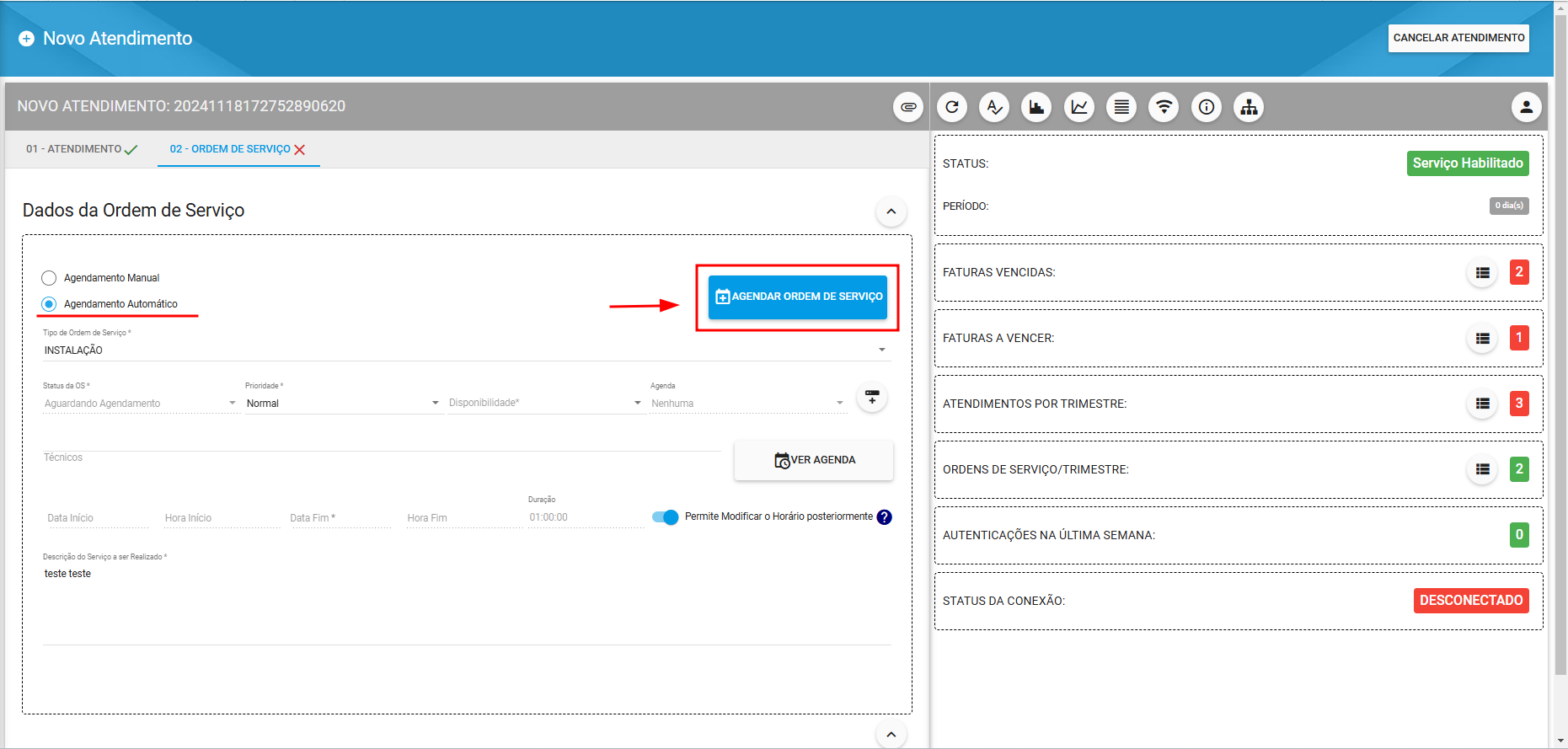Click the Duração field 01:00:00

pyautogui.click(x=586, y=517)
